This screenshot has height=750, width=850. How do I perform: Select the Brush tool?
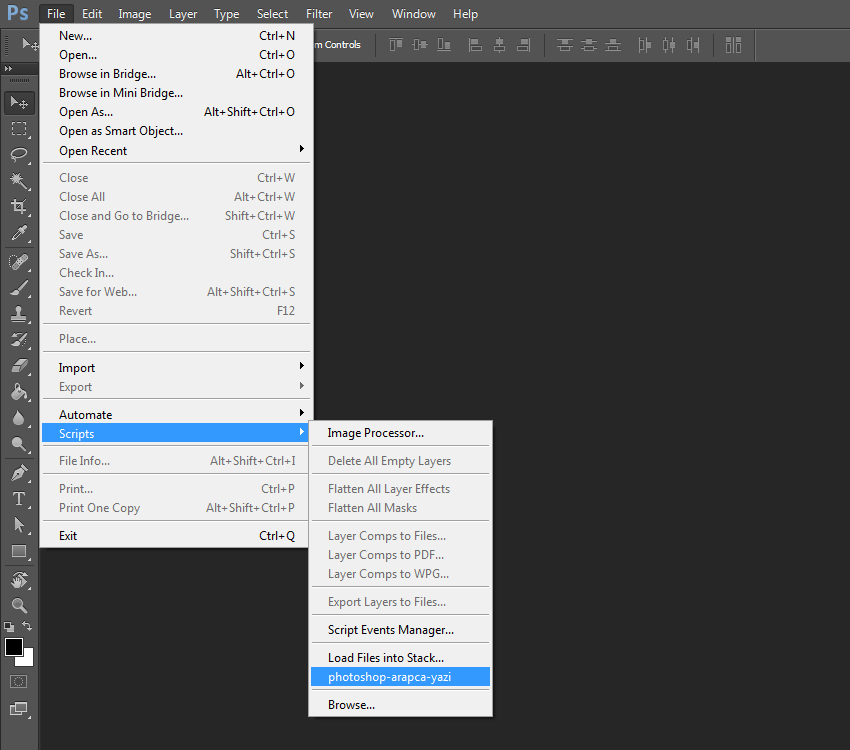point(20,288)
